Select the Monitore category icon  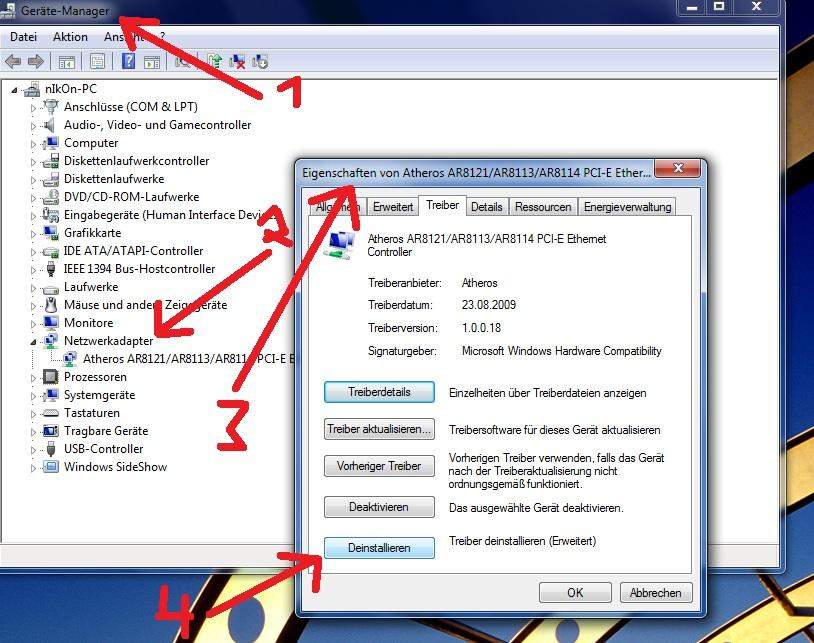pos(50,323)
